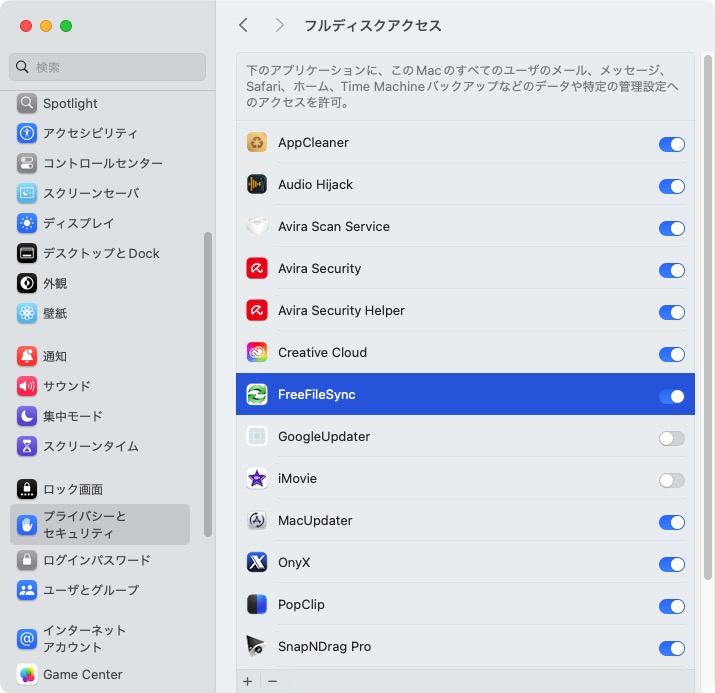Turn on the iMovie toggle

point(671,480)
